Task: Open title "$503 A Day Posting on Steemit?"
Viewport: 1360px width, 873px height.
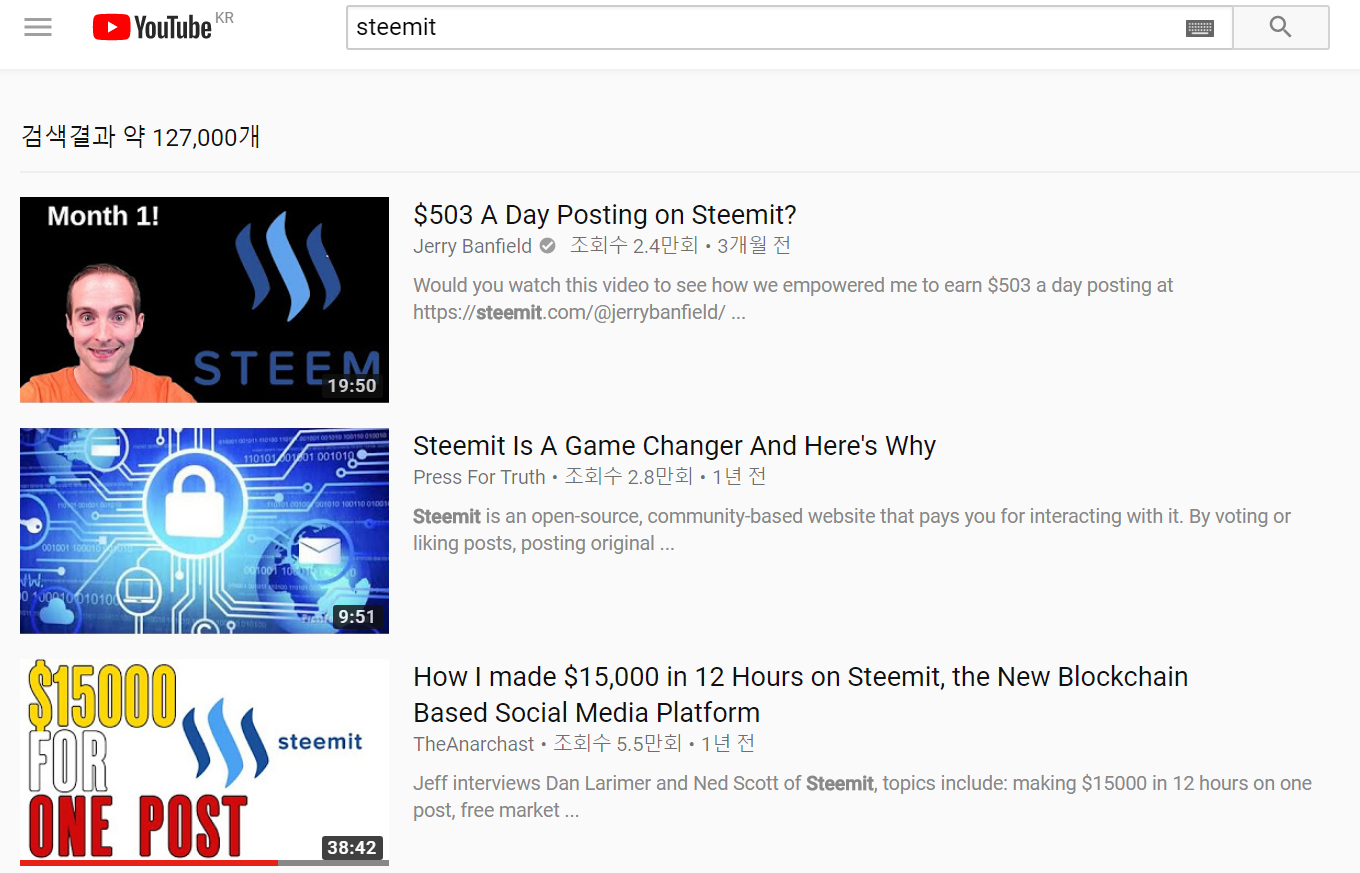Action: click(605, 215)
